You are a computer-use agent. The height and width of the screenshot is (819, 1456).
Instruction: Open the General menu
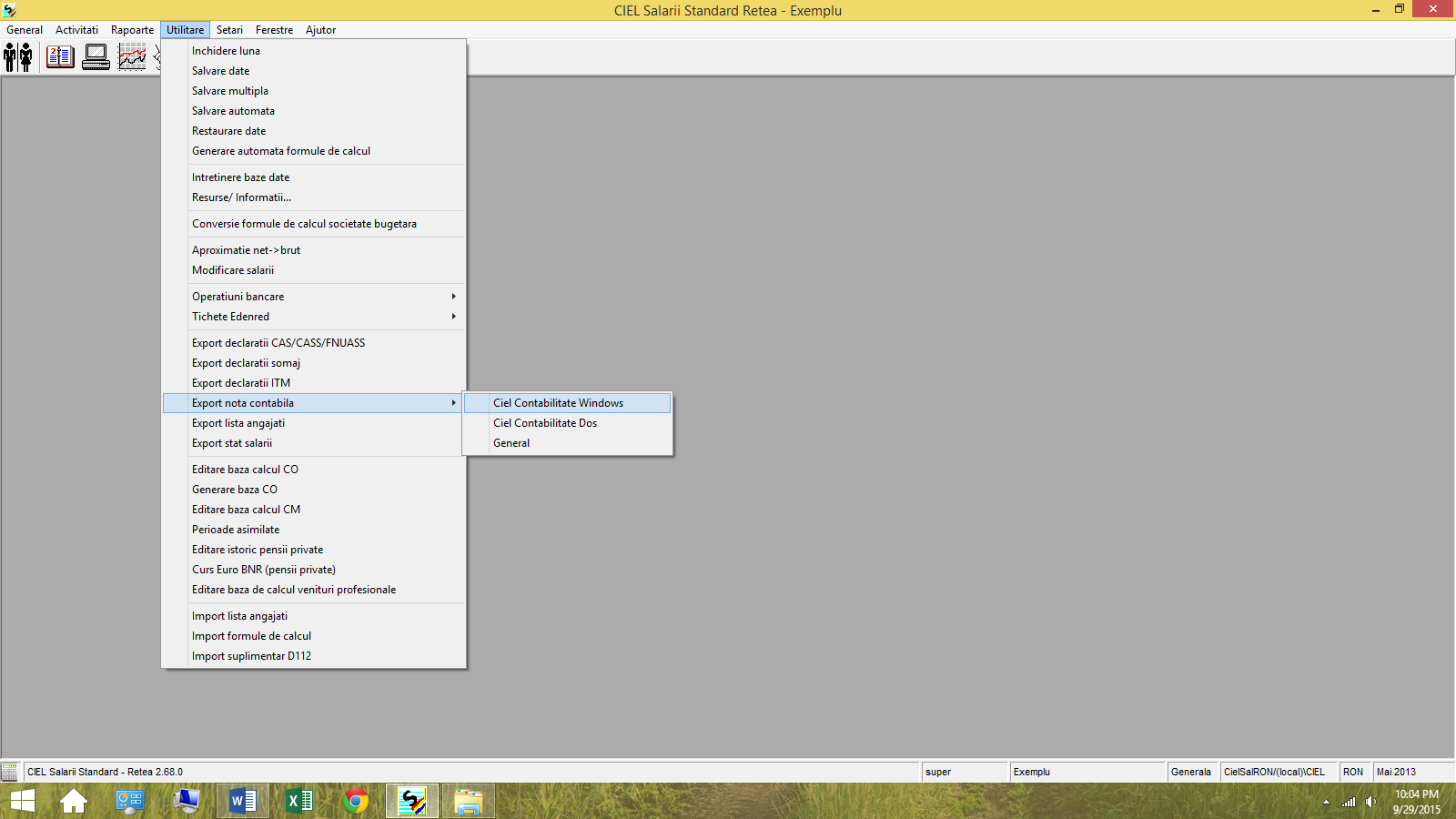pyautogui.click(x=25, y=30)
